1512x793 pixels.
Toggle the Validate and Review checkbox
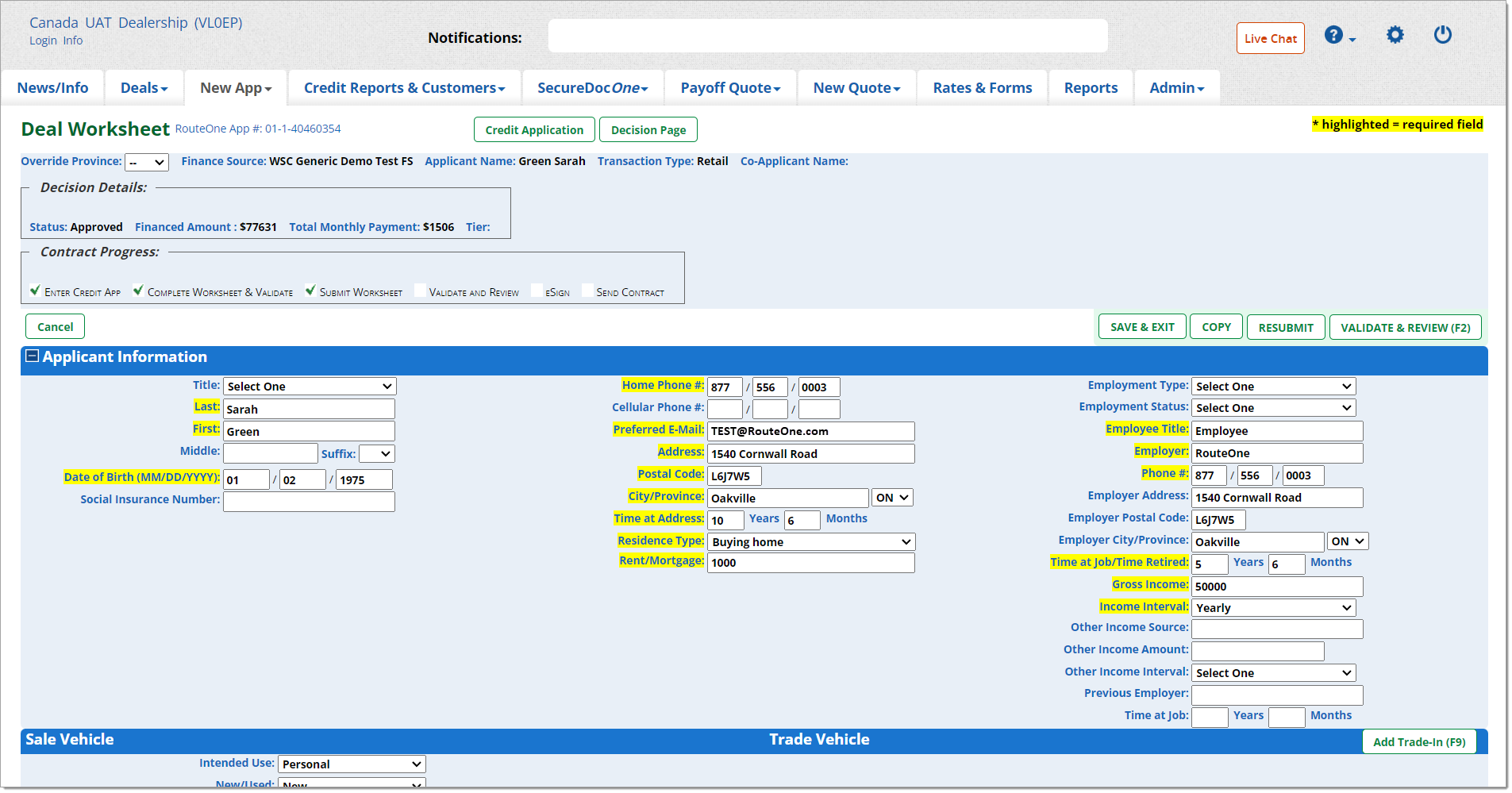pyautogui.click(x=420, y=291)
